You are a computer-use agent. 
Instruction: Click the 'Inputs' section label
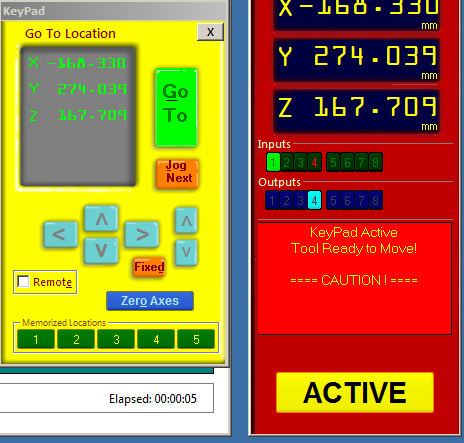(x=274, y=144)
